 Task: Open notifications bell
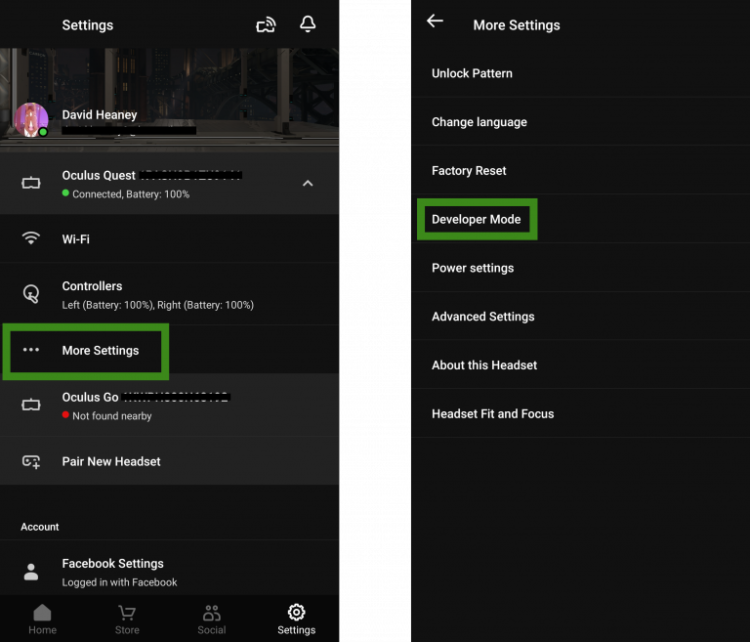308,24
